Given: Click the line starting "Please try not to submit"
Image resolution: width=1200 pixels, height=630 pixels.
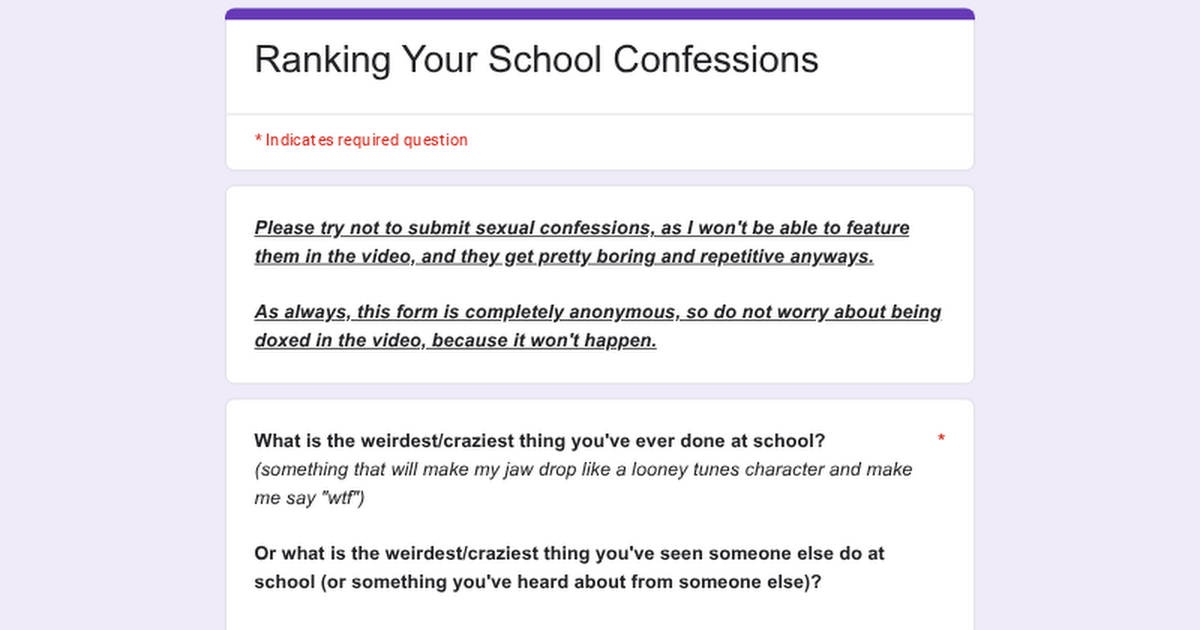Looking at the screenshot, I should coord(582,228).
